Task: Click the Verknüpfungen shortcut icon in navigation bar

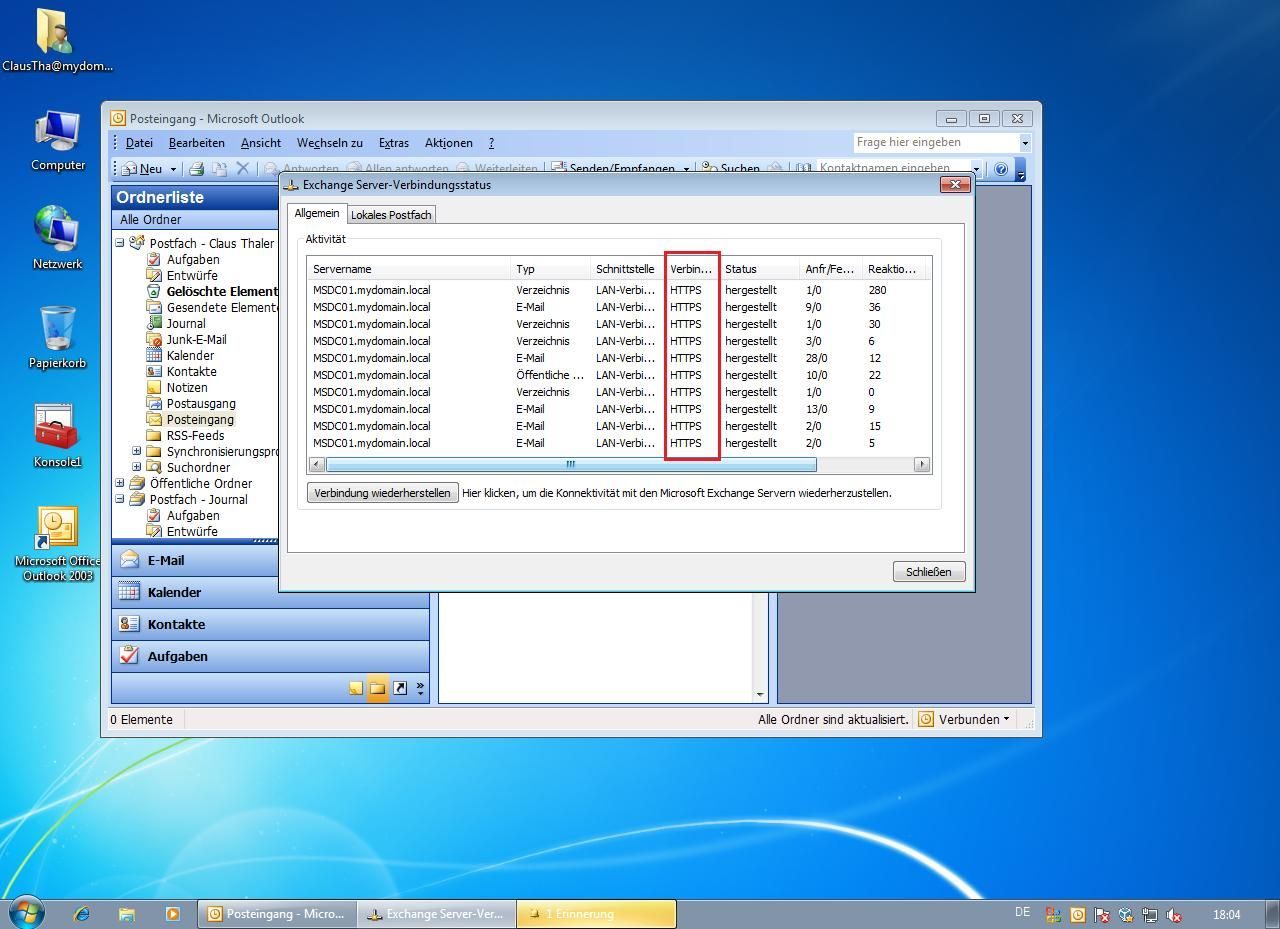Action: [400, 688]
